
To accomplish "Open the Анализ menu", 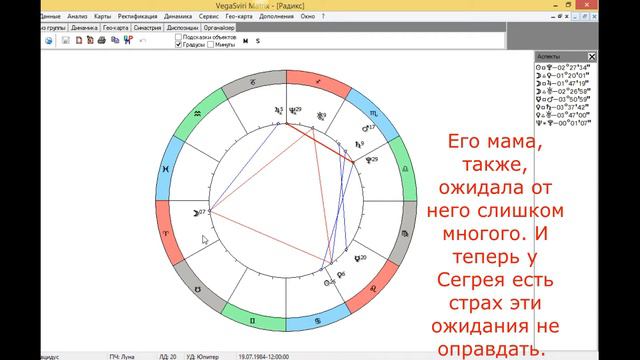I will [x=77, y=16].
